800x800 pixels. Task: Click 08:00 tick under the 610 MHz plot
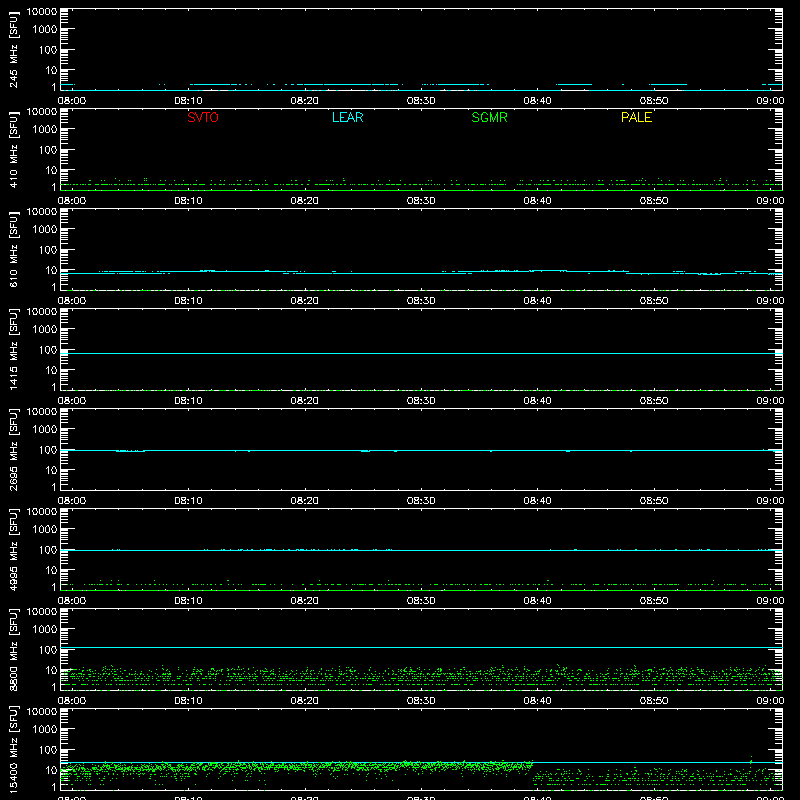pyautogui.click(x=72, y=301)
